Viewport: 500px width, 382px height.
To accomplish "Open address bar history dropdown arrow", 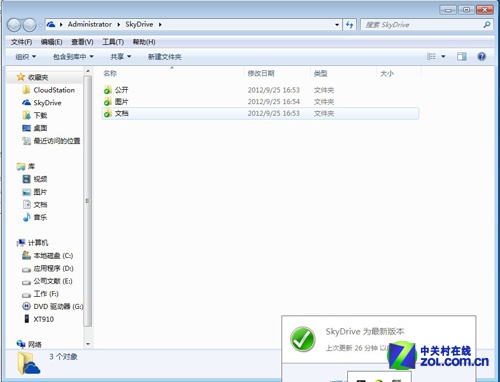I will [x=337, y=25].
